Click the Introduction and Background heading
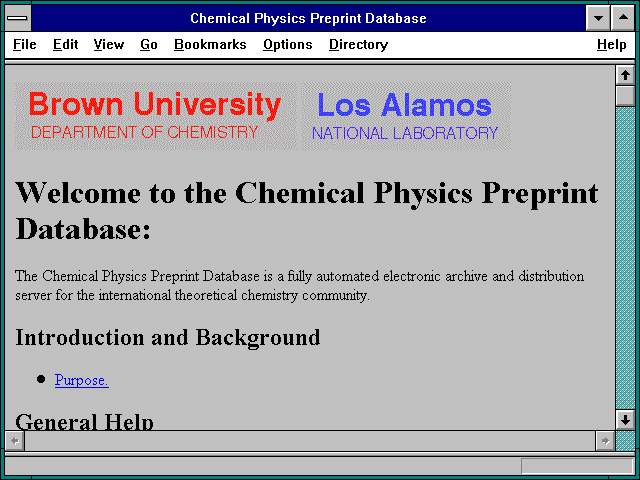640x480 pixels. (x=168, y=338)
